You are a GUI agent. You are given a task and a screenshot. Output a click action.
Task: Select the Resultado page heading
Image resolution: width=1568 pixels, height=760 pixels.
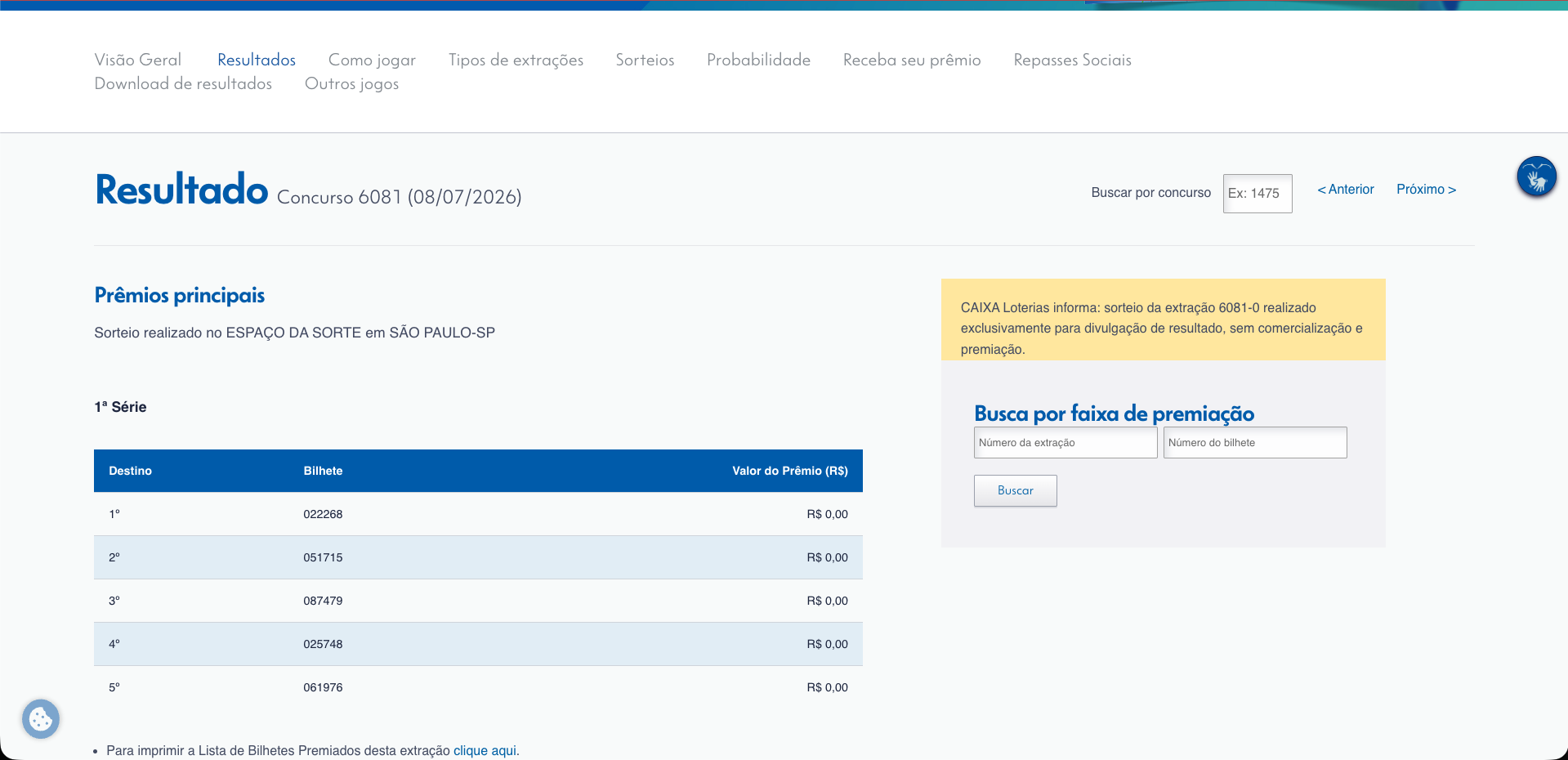click(x=181, y=190)
